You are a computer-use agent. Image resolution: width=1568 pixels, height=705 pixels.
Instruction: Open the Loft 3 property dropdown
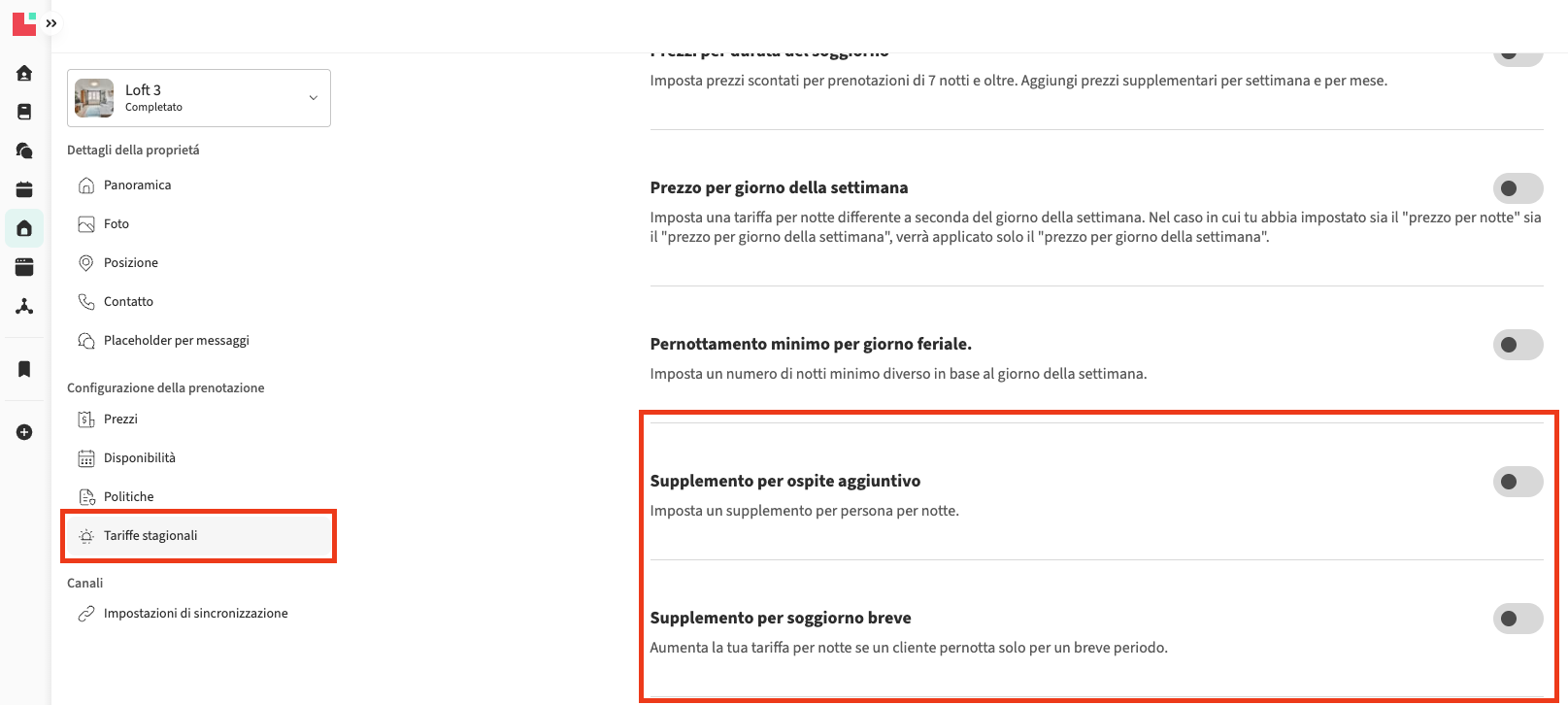click(313, 98)
